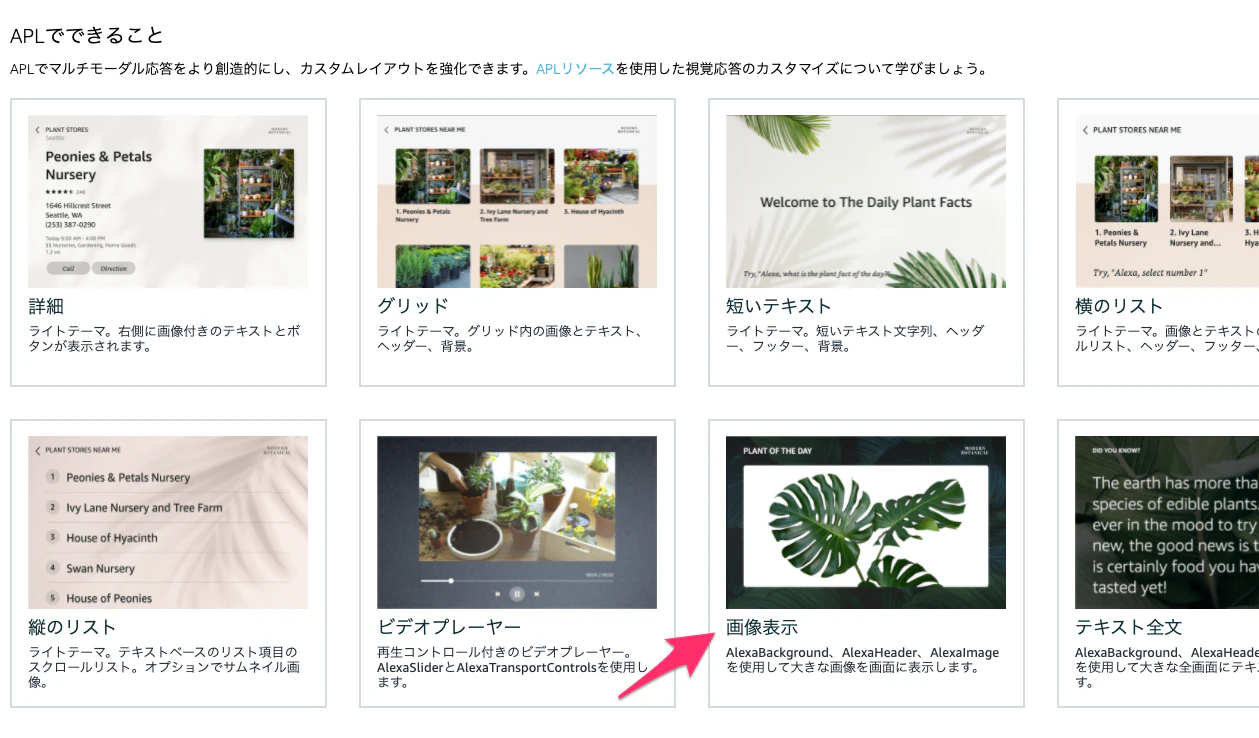Open the ビデオプレーヤー template thumbnail
1259x738 pixels.
coord(517,523)
